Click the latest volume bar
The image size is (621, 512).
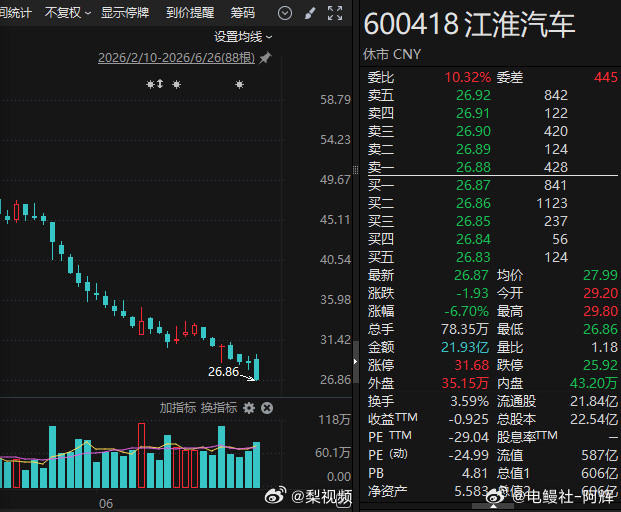click(x=257, y=464)
